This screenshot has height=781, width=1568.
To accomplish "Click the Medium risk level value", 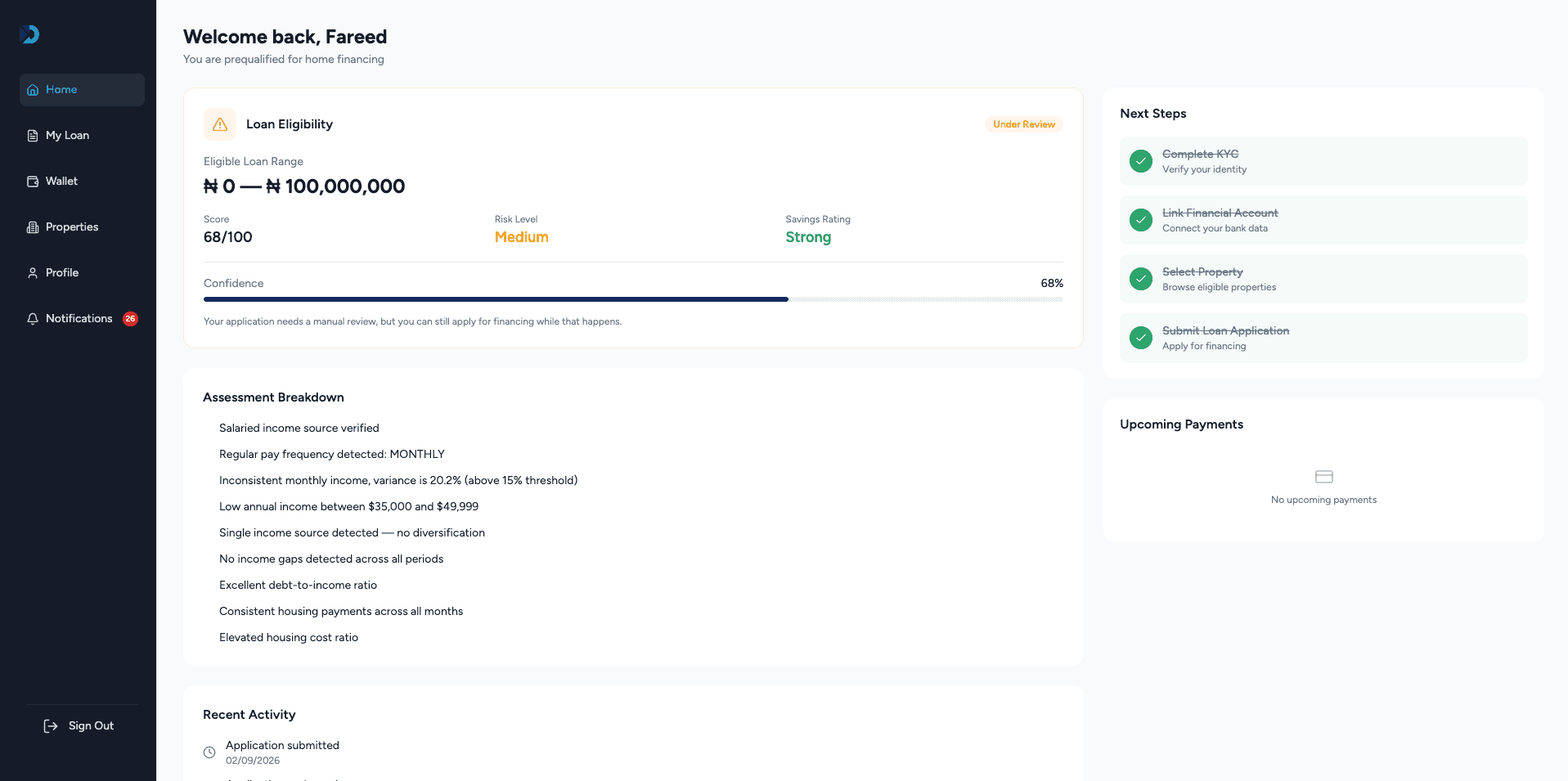I will (522, 237).
